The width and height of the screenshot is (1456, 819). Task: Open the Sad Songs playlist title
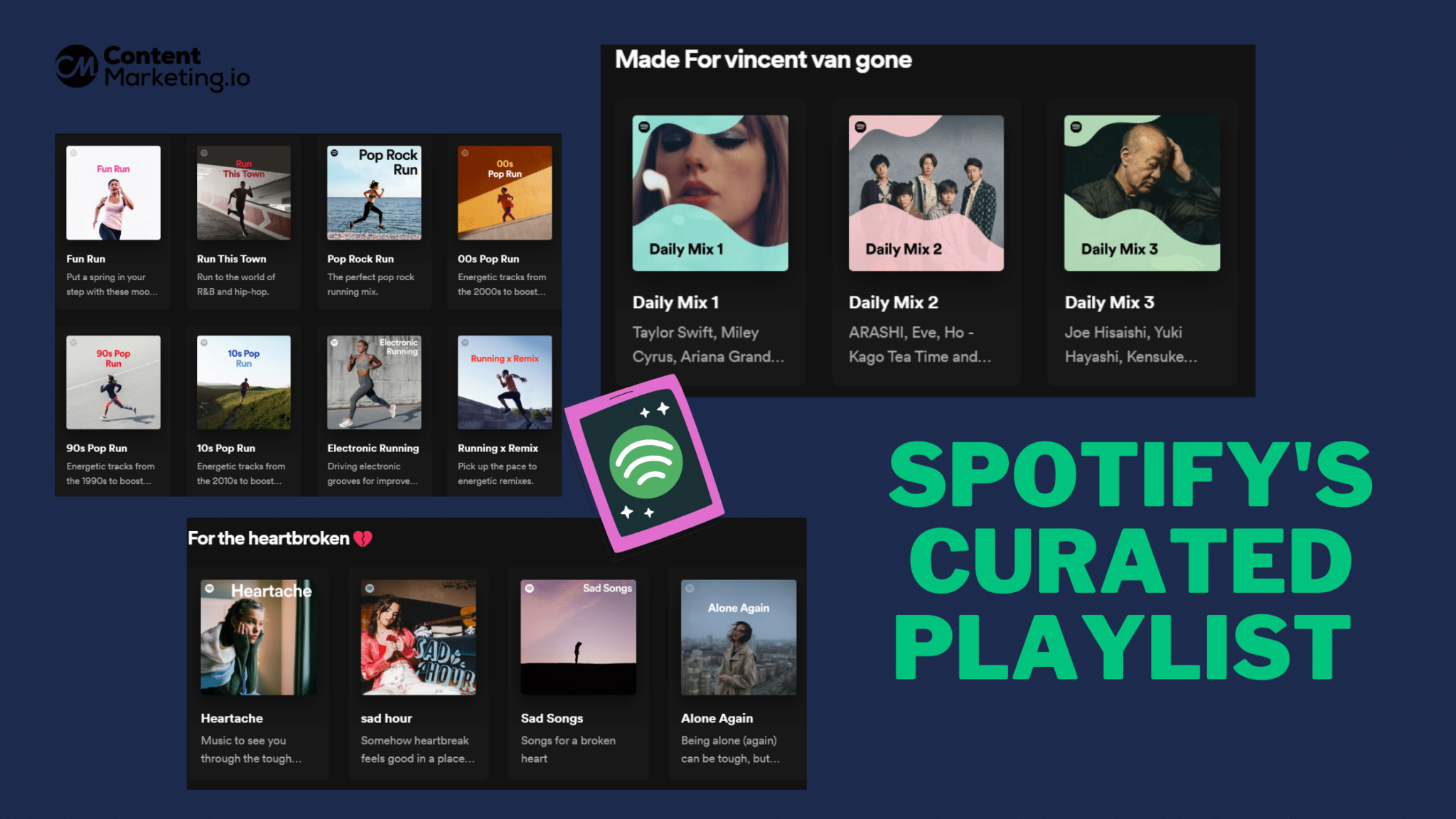(552, 718)
